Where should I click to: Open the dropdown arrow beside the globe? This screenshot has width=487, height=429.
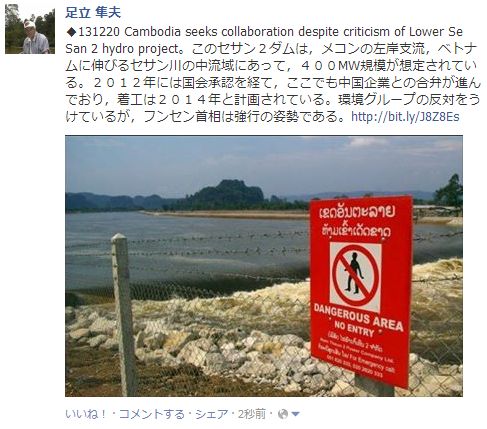click(x=295, y=414)
